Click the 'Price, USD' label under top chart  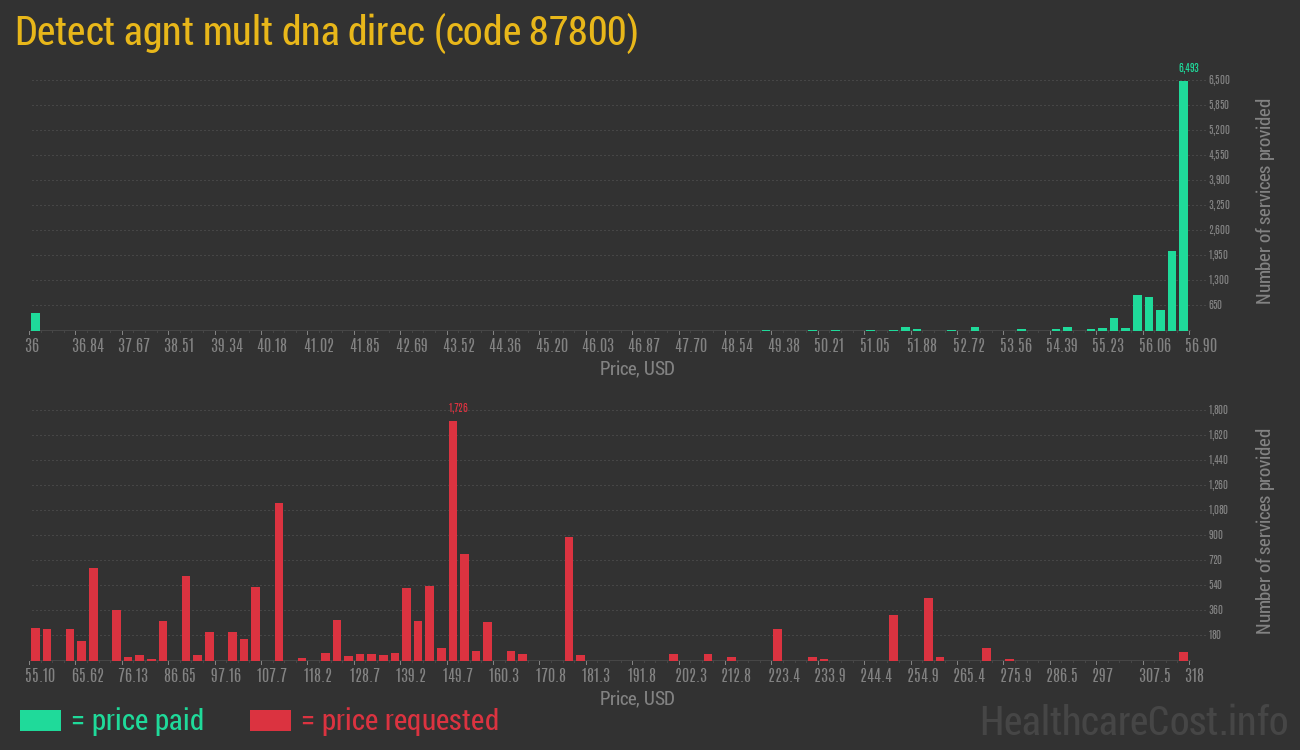point(636,369)
